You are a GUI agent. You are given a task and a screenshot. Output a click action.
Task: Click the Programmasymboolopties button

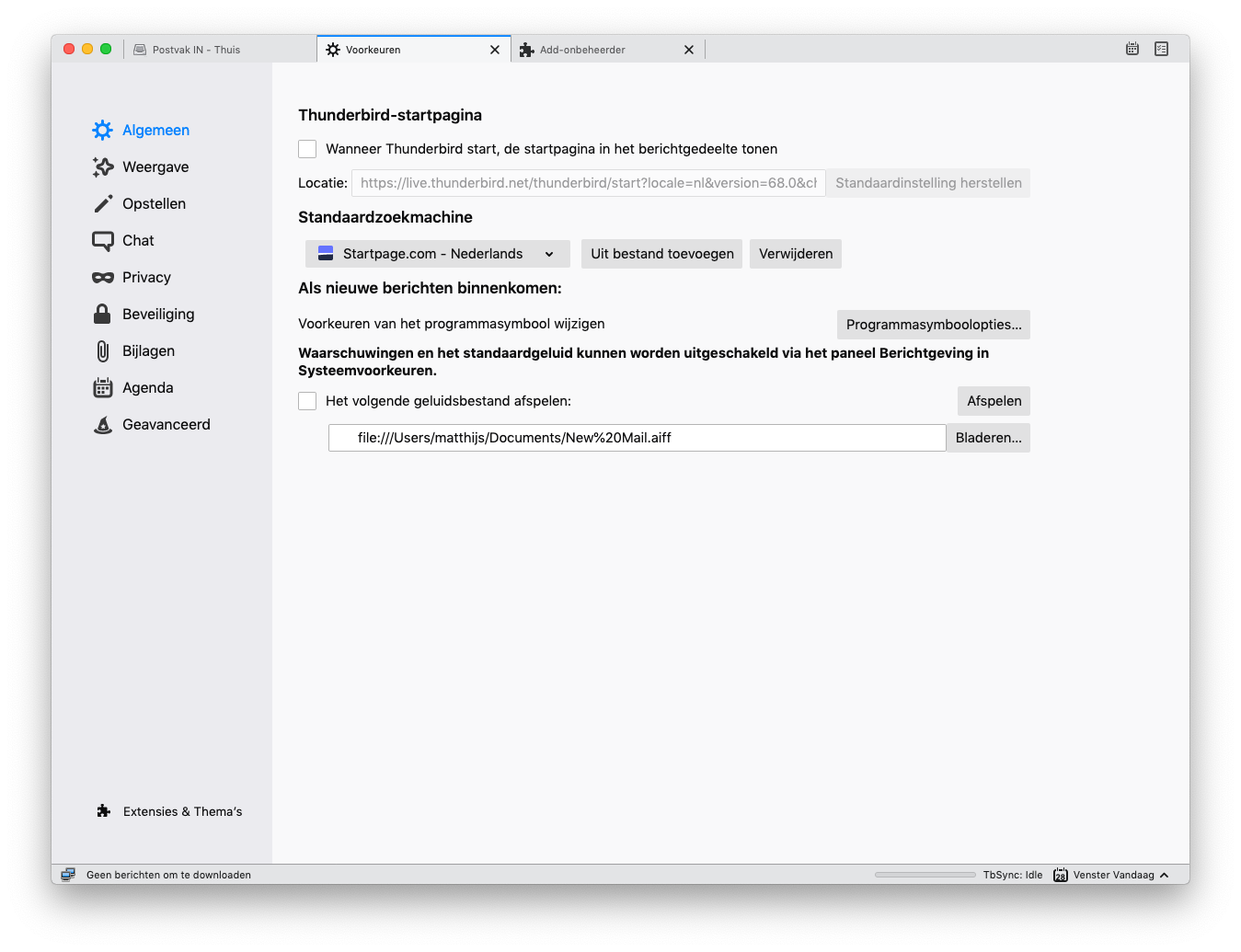point(933,325)
